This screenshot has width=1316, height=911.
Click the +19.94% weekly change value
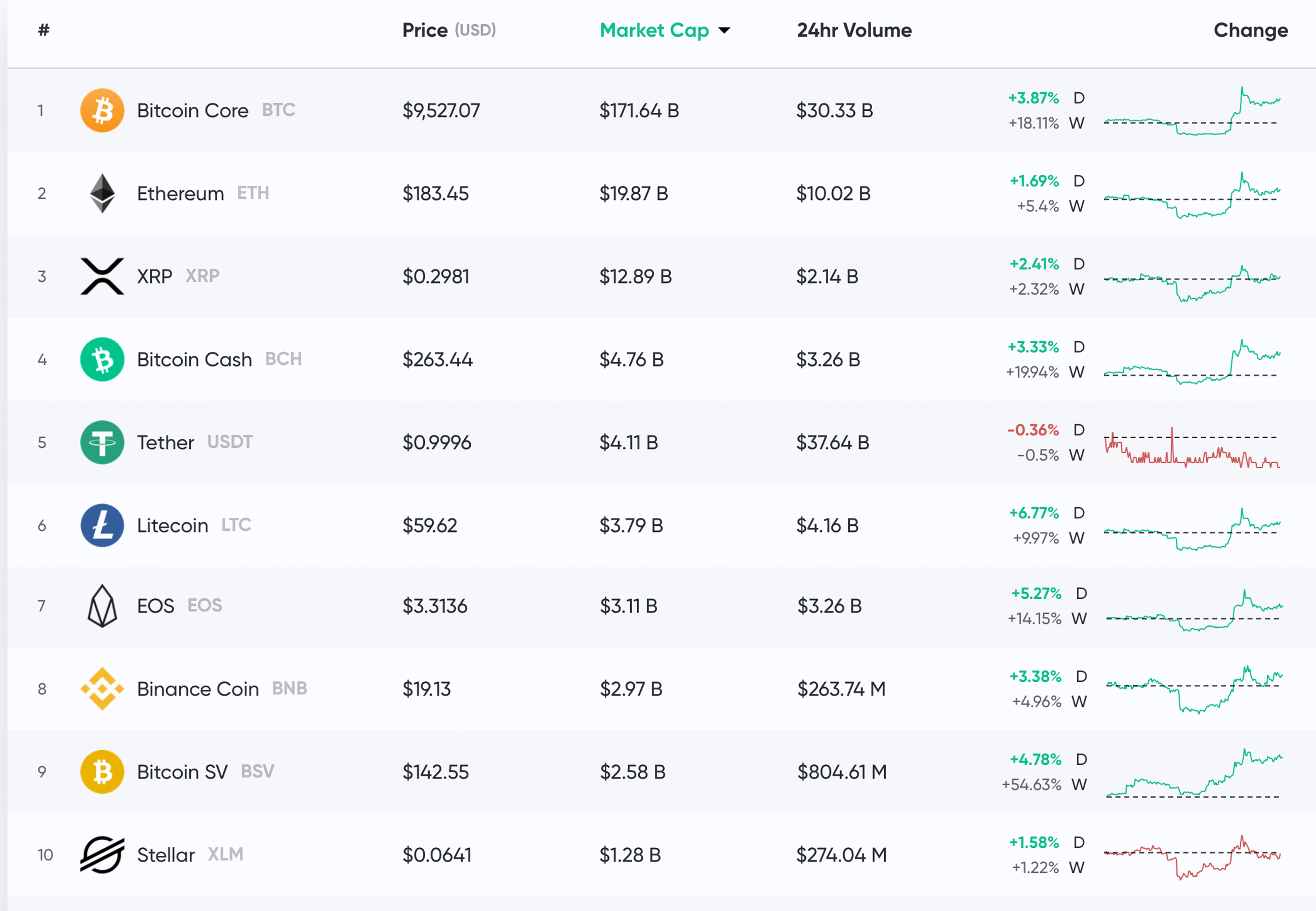pos(1033,372)
